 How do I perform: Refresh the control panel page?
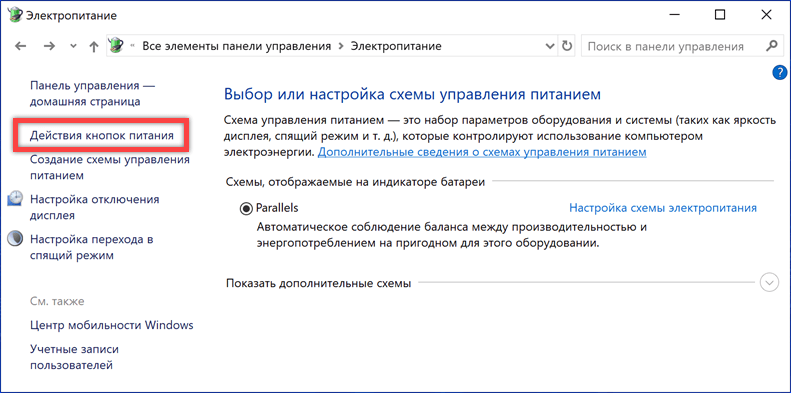click(567, 46)
